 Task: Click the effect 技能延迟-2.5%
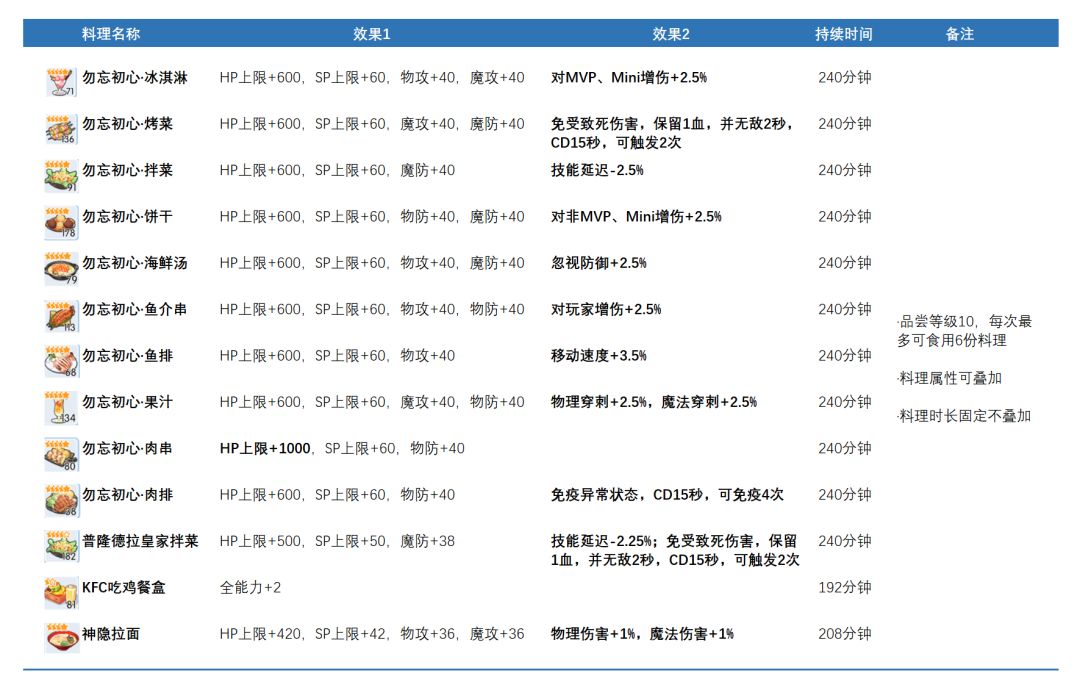pyautogui.click(x=597, y=170)
